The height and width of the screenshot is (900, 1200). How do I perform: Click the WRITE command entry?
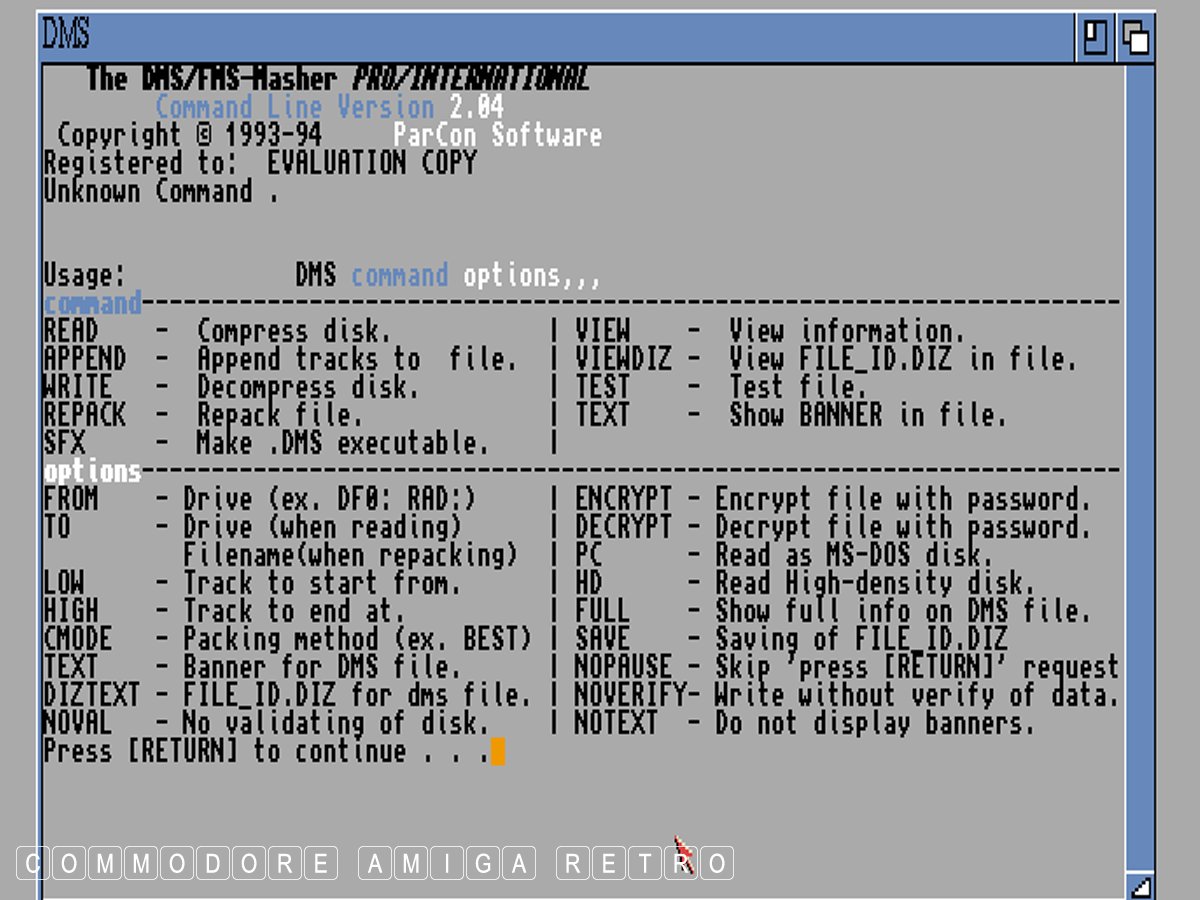click(x=78, y=387)
